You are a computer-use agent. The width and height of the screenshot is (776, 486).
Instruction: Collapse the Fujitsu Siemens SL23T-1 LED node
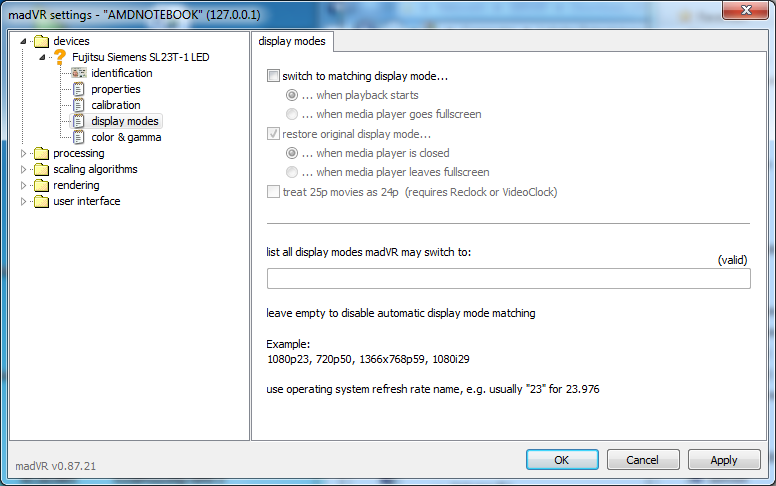(x=43, y=57)
